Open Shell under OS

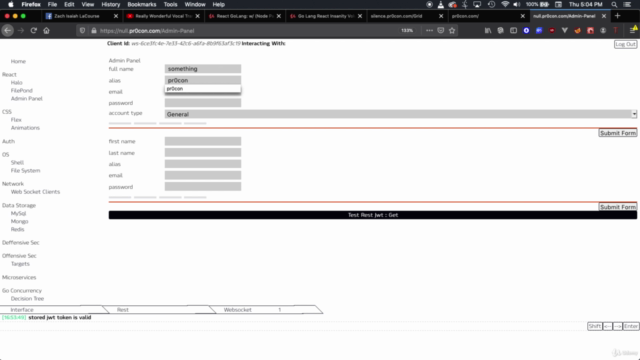(17, 162)
